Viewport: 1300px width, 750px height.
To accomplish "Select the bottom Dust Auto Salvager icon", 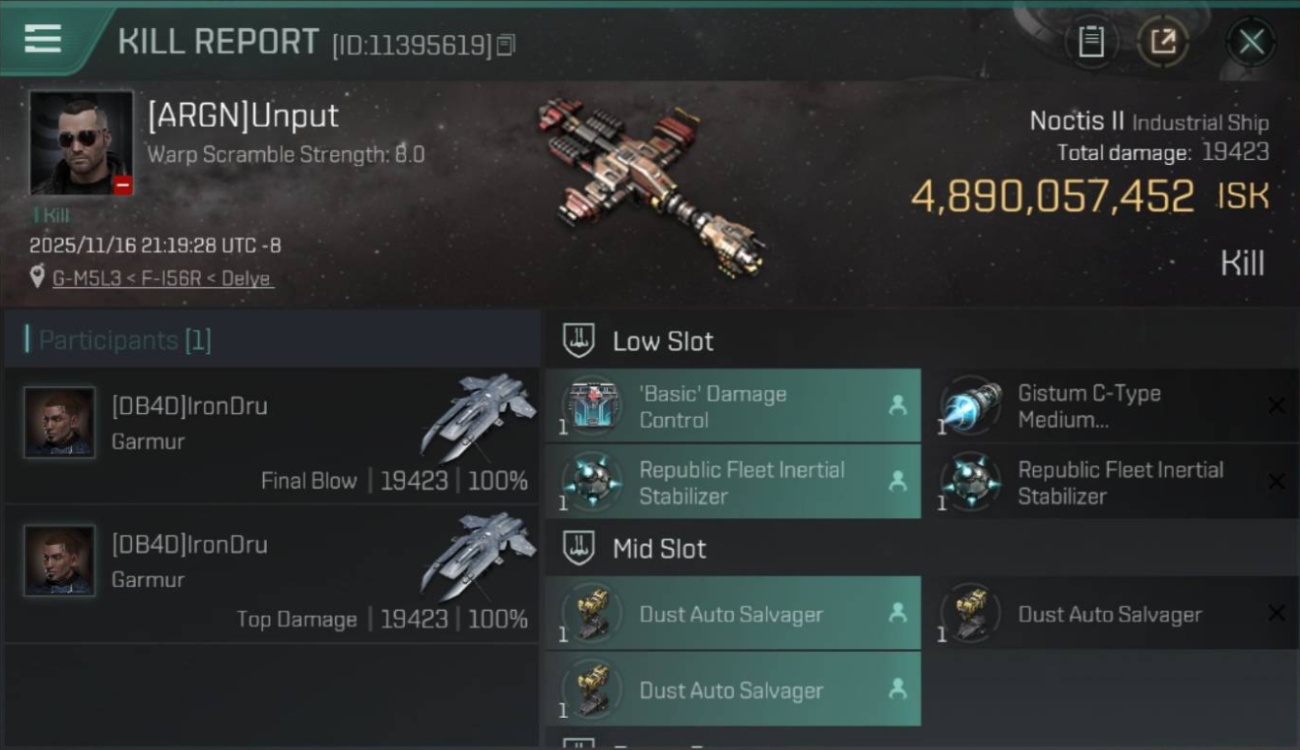I will tap(590, 690).
